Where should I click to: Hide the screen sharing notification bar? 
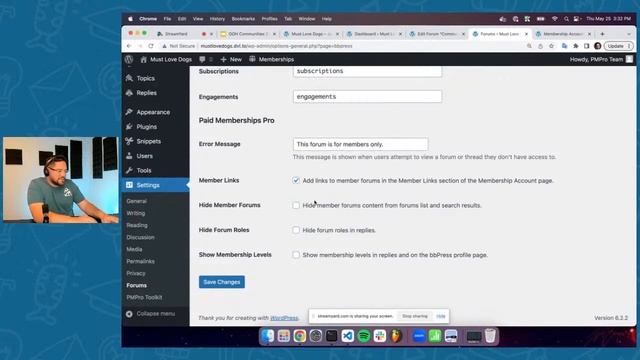[x=441, y=316]
